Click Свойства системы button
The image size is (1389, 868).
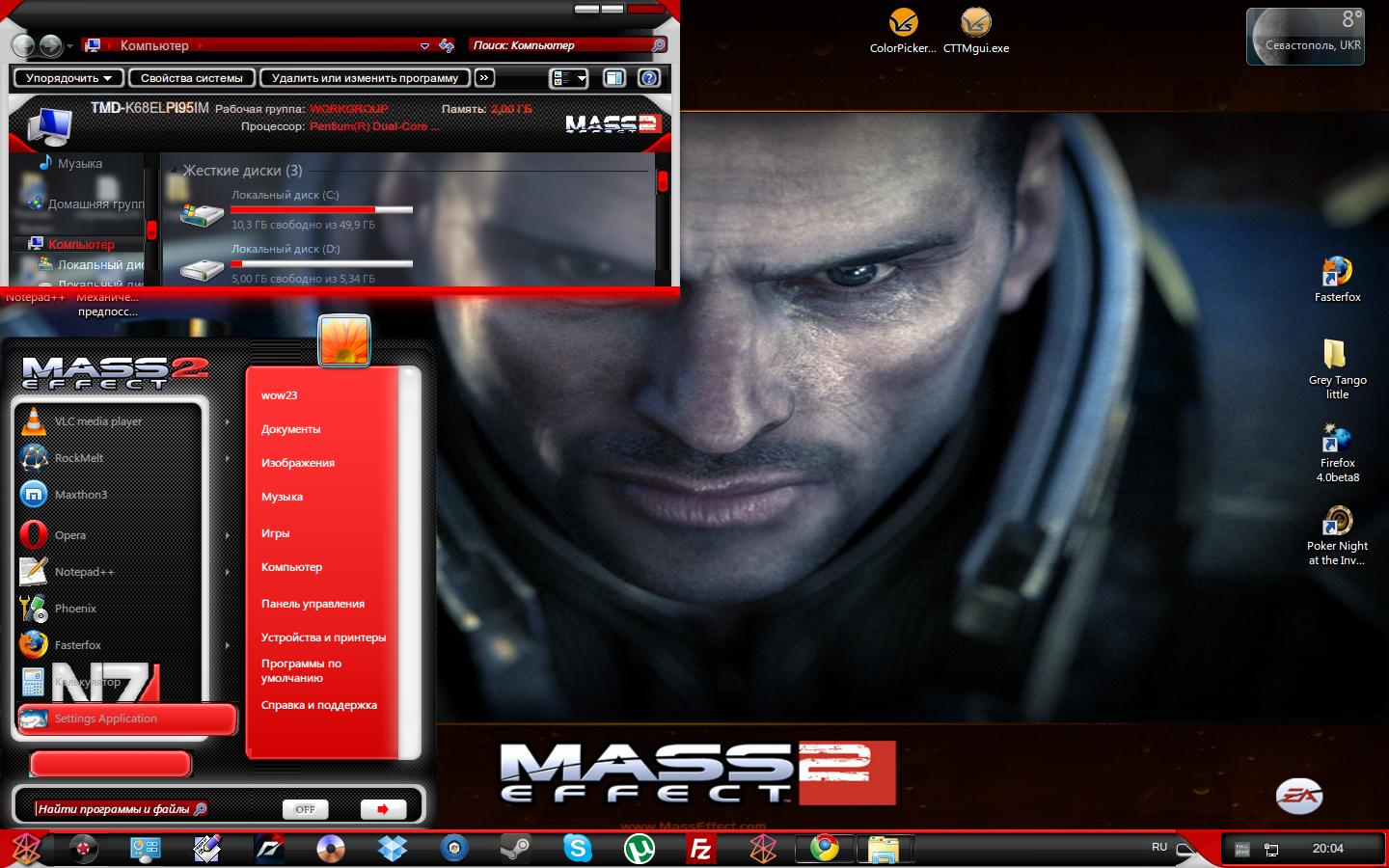pyautogui.click(x=192, y=78)
